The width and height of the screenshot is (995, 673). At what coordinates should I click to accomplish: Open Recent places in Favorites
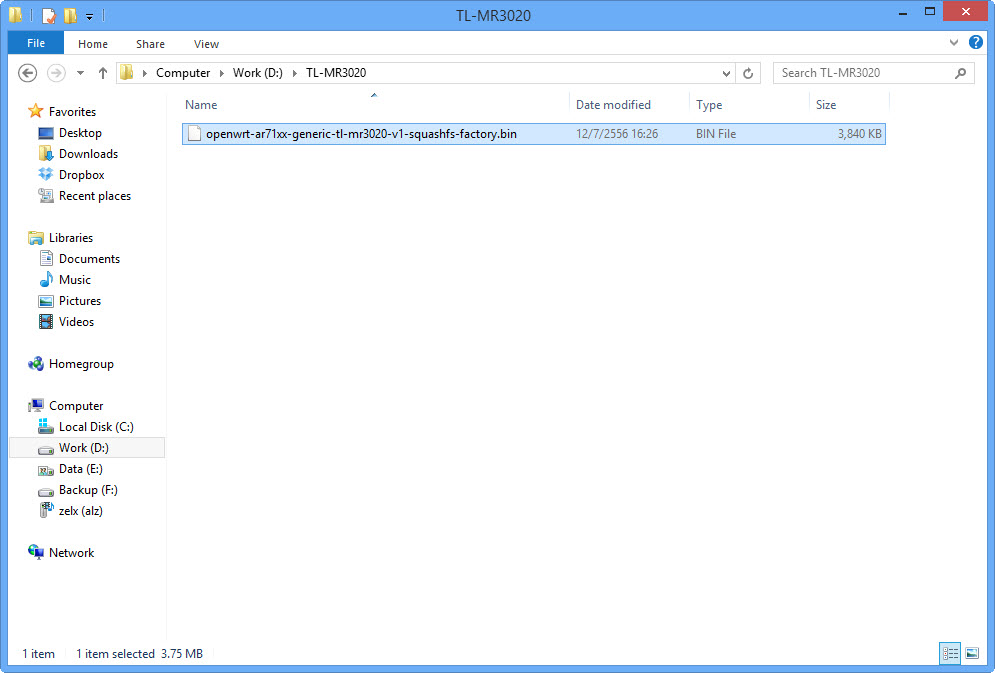tap(95, 196)
